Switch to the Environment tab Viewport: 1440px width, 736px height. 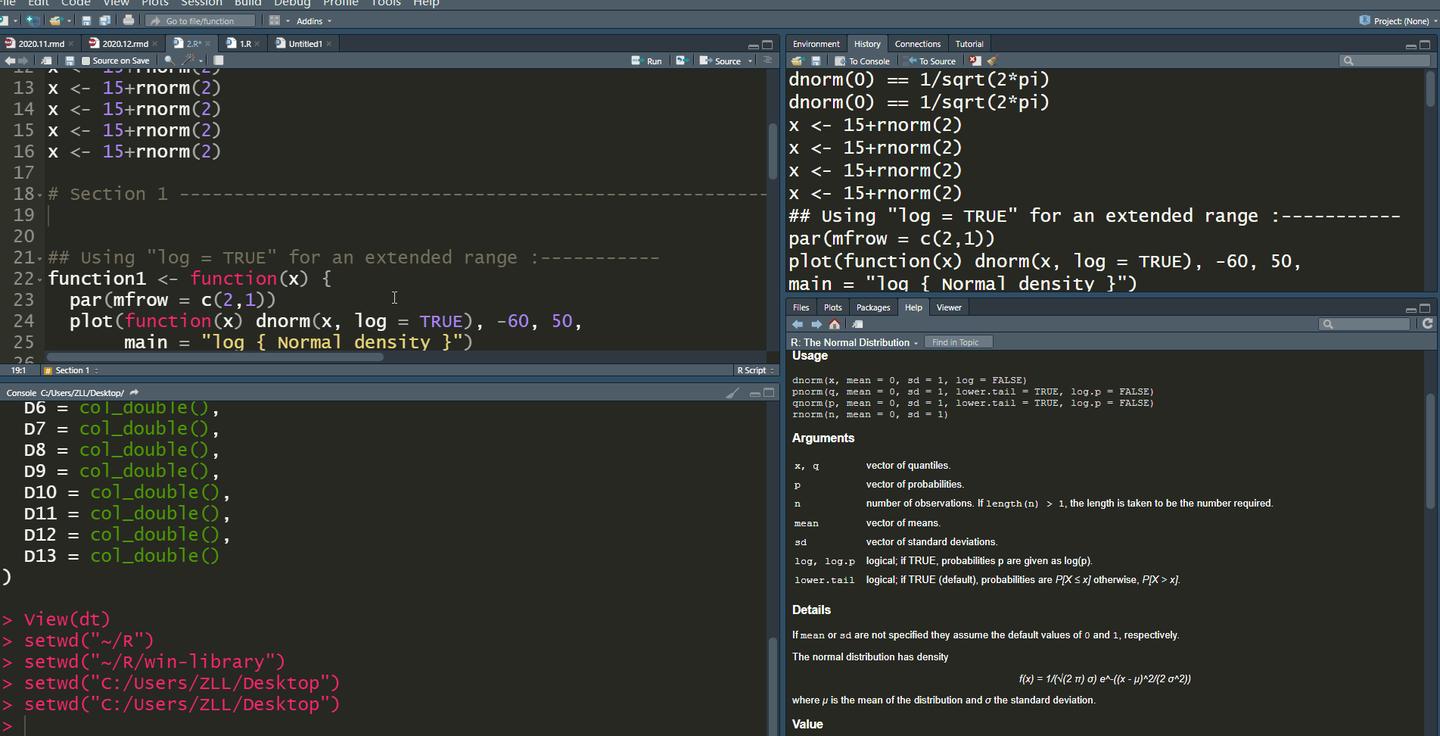816,44
